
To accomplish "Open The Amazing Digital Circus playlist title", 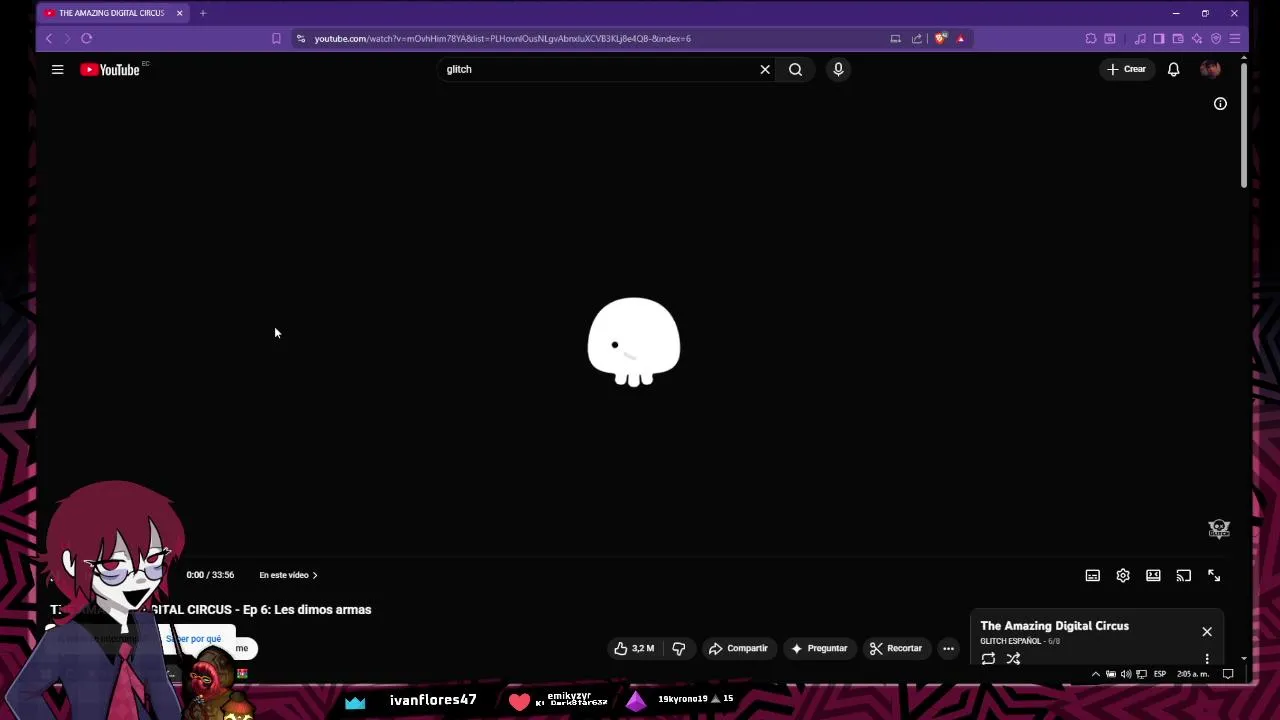I will click(1054, 626).
